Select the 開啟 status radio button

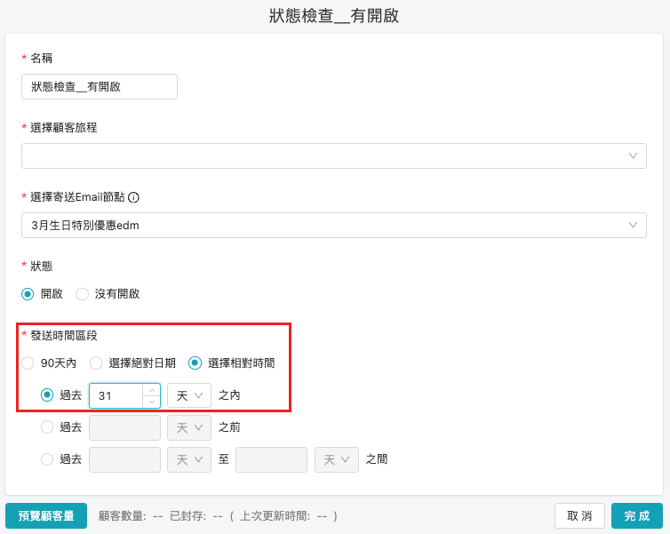pos(28,295)
